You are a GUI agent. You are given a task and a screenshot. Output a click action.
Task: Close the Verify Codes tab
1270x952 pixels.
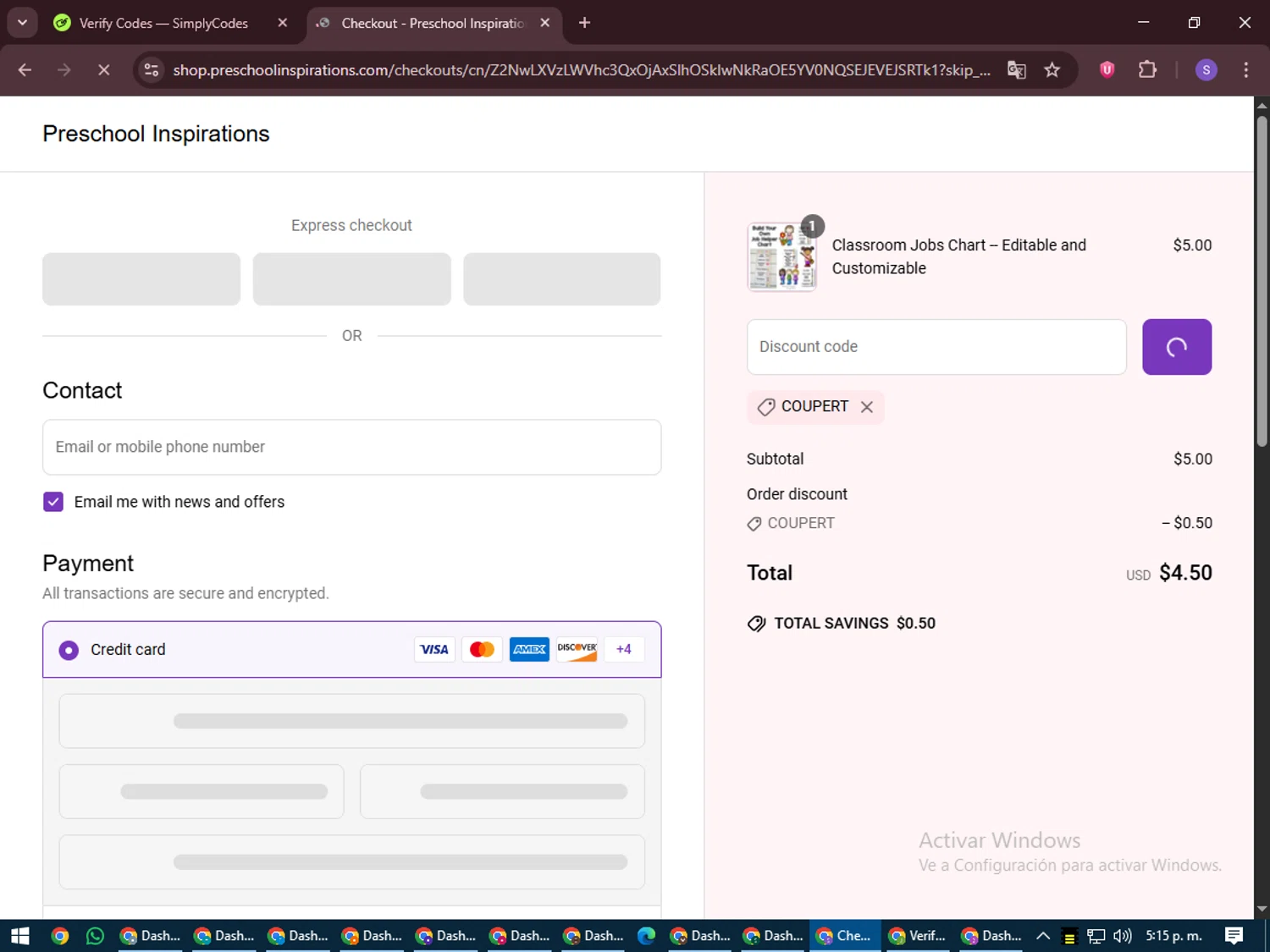pyautogui.click(x=283, y=24)
